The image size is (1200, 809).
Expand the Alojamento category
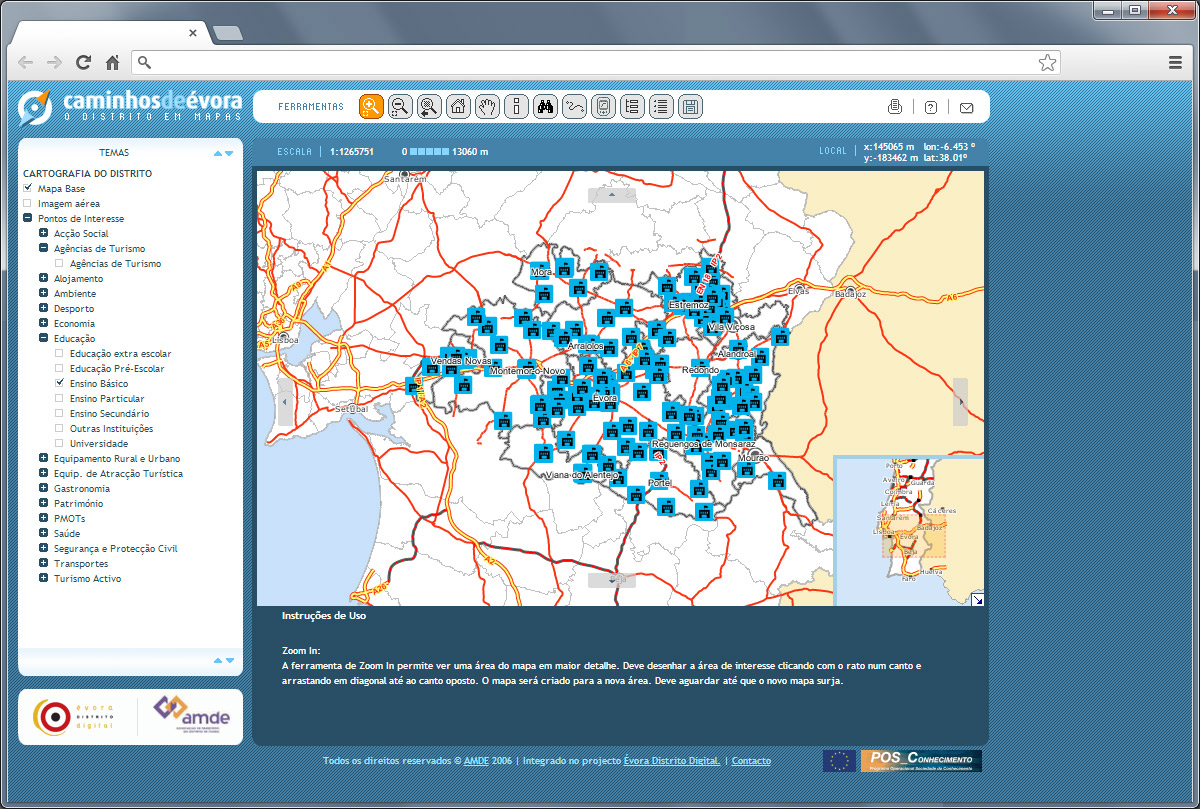[x=44, y=278]
